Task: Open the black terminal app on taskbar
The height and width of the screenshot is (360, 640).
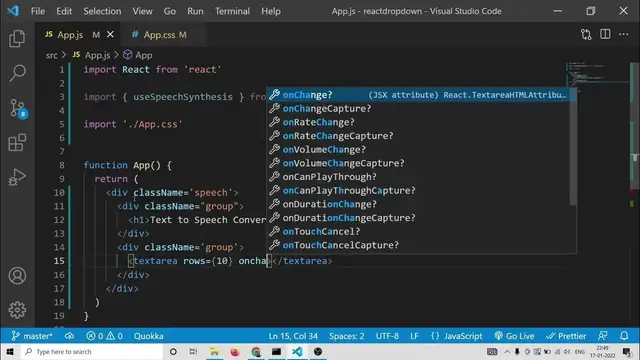Action: 276,351
